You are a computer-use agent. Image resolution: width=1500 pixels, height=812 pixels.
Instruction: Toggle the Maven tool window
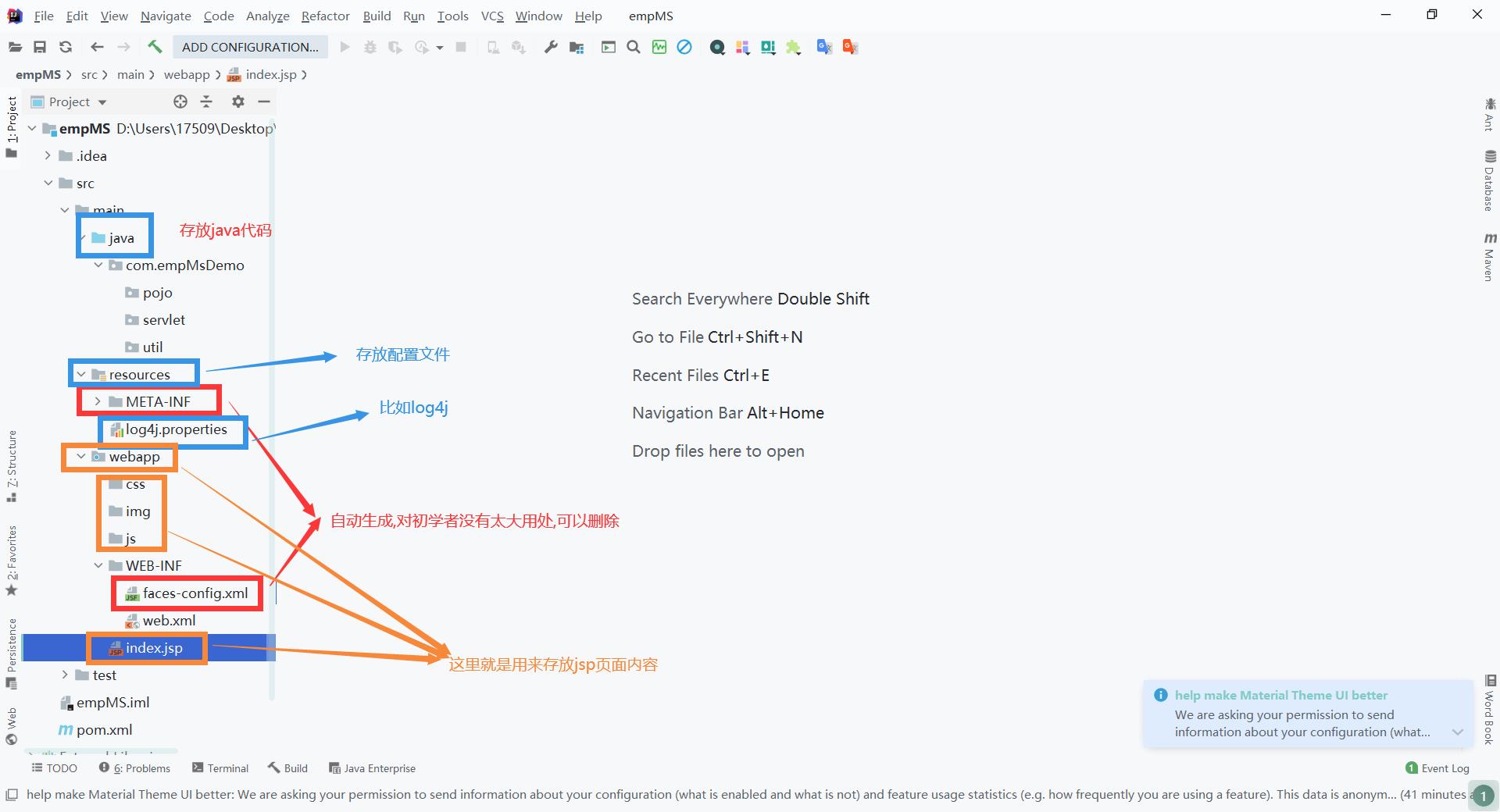tap(1490, 257)
